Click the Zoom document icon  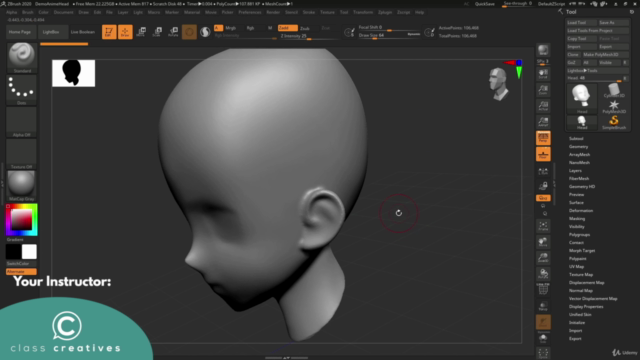point(543,90)
